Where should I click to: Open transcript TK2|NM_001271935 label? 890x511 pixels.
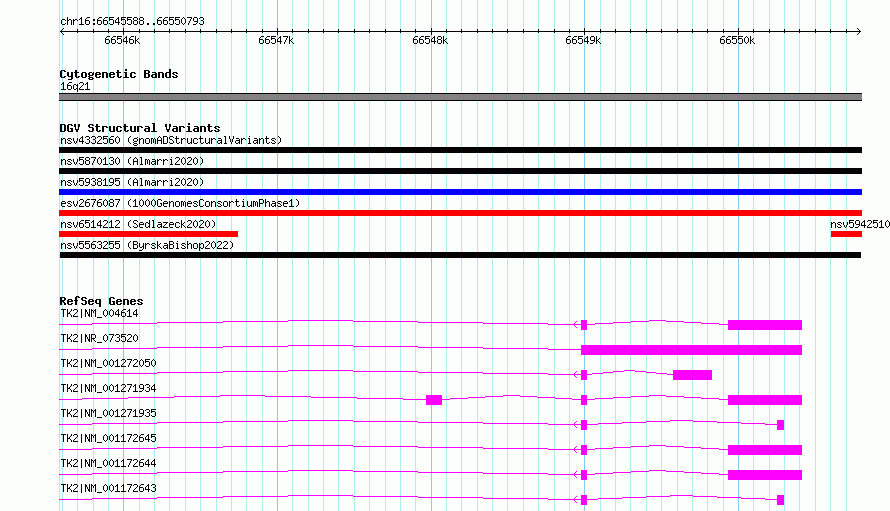[x=108, y=413]
